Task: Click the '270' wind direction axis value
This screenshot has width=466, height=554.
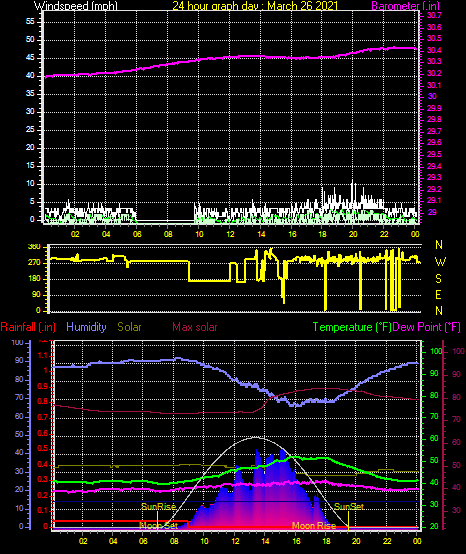Action: point(34,263)
